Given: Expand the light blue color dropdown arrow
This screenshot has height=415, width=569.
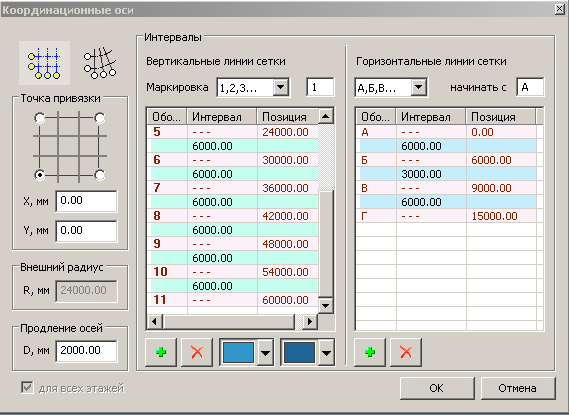Looking at the screenshot, I should click(266, 352).
